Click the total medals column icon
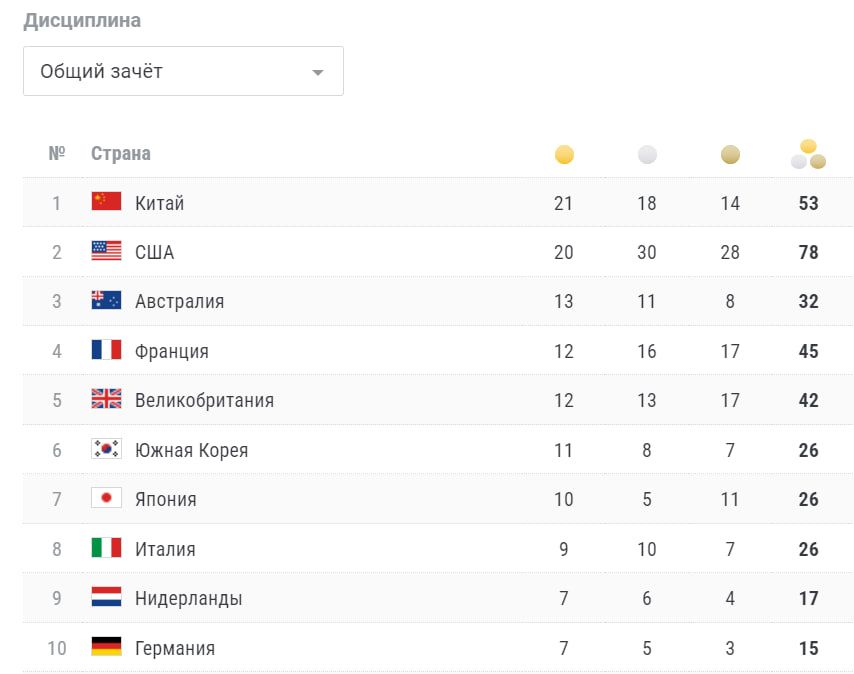Image resolution: width=854 pixels, height=674 pixels. coord(808,154)
